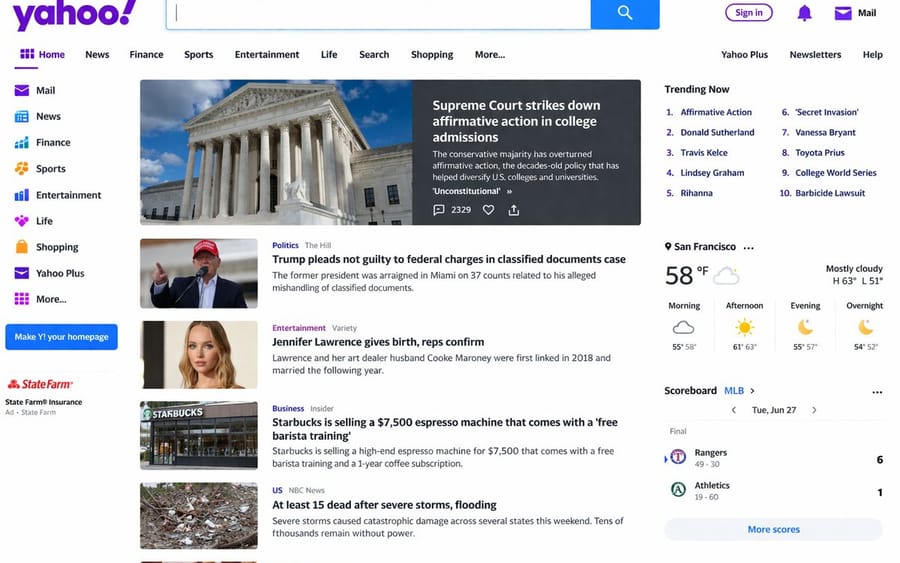Image resolution: width=900 pixels, height=563 pixels.
Task: Open Mail icon in left sidebar
Action: point(21,90)
